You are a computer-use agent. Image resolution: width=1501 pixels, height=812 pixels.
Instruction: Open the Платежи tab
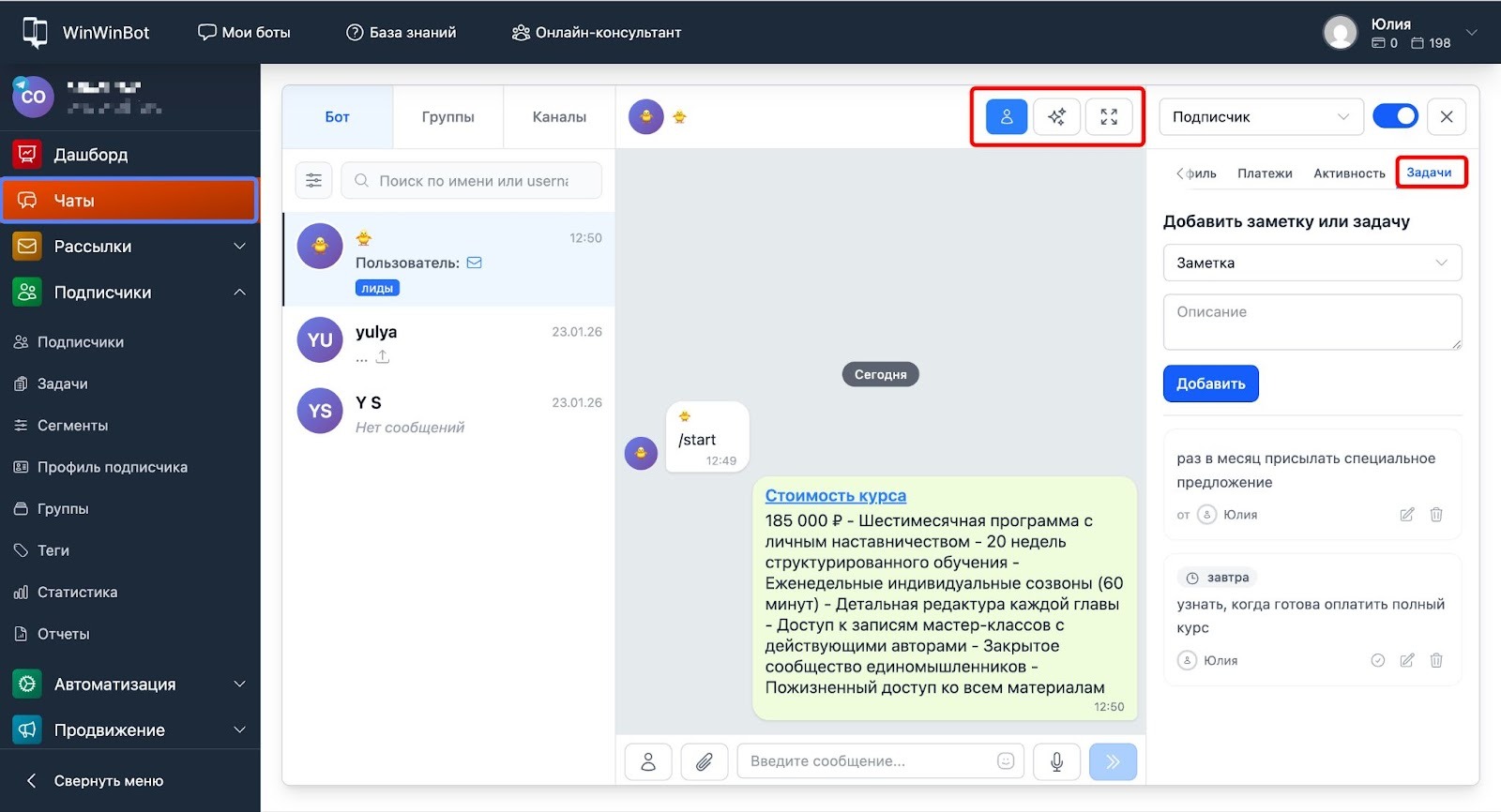pos(1264,173)
